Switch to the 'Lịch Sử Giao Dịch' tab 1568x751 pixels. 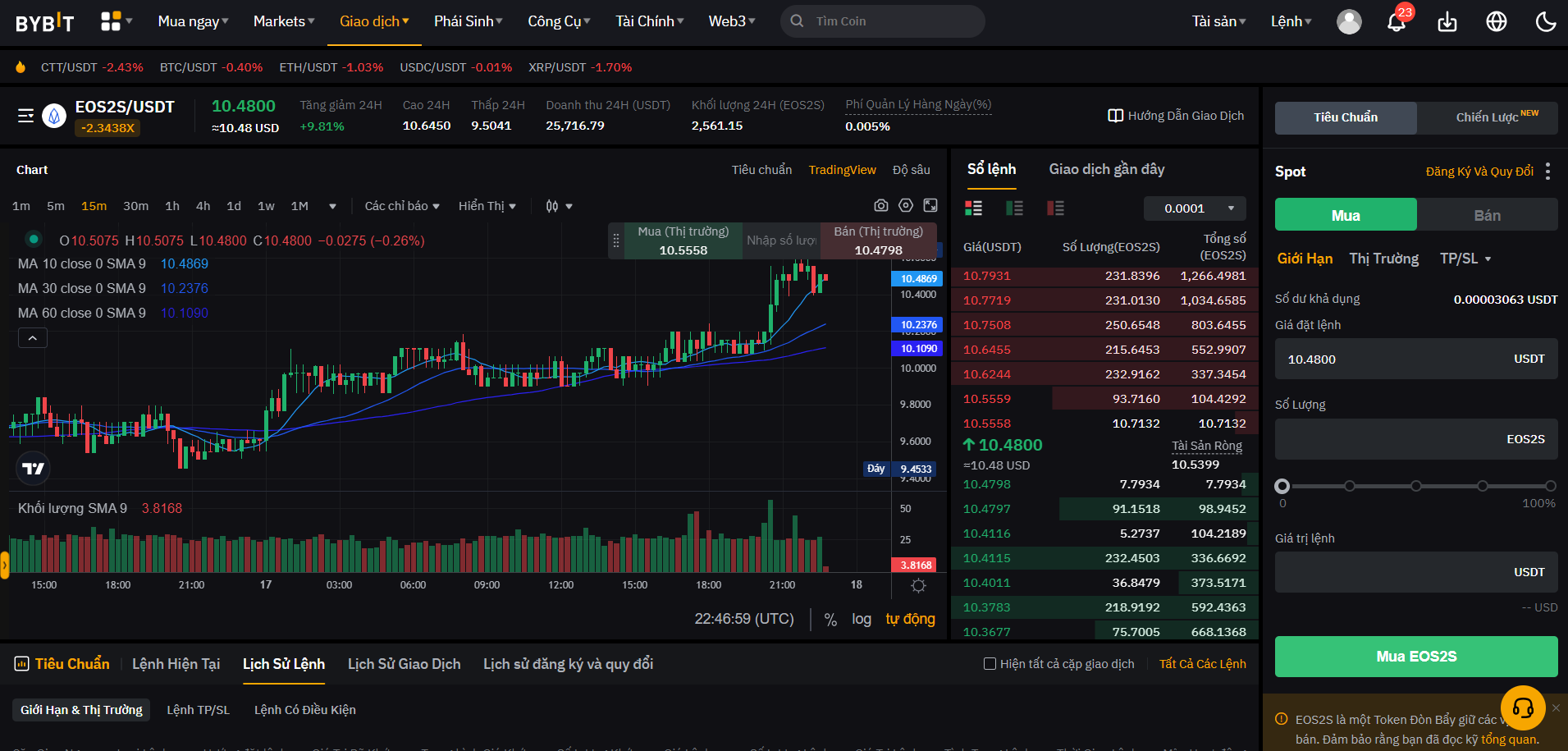pos(404,663)
